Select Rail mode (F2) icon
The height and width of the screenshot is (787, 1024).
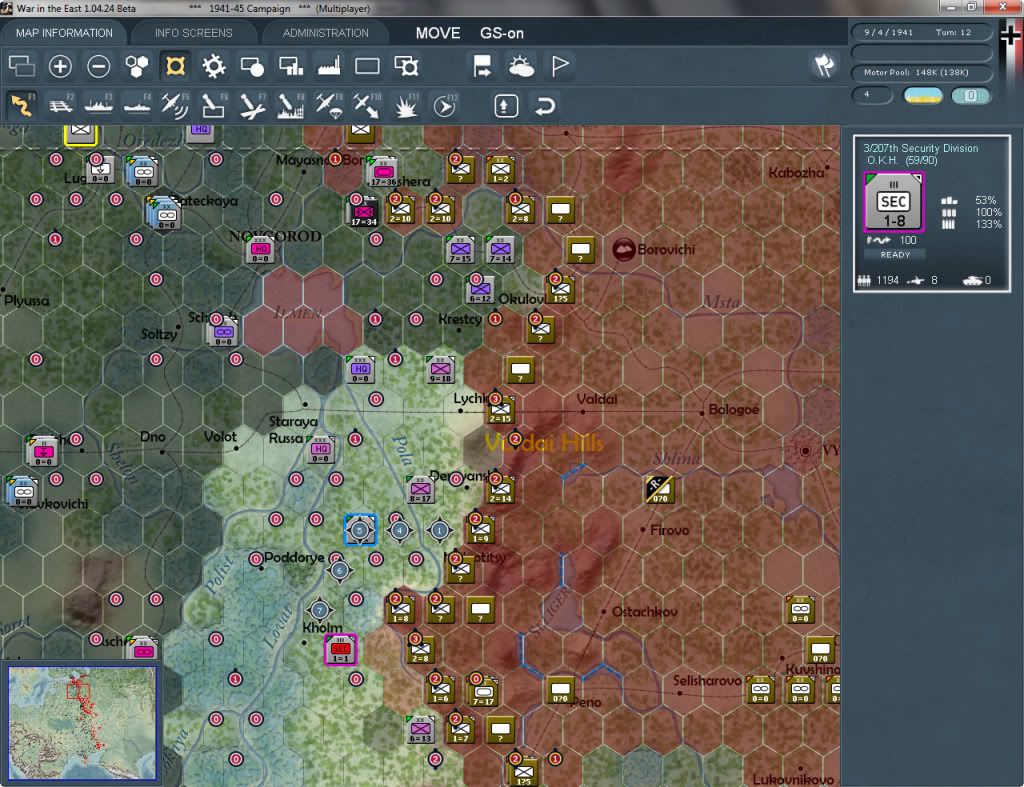point(61,105)
